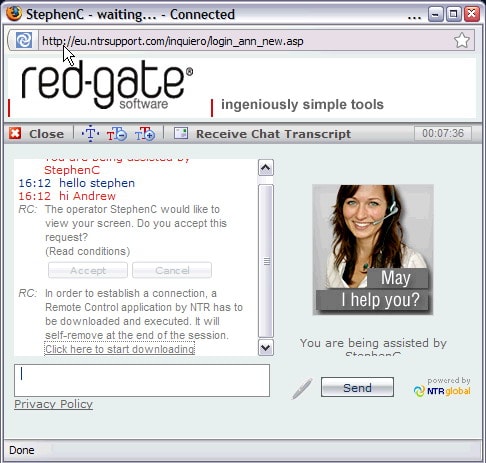Select the URL in the address bar
The width and height of the screenshot is (486, 463).
click(x=173, y=41)
